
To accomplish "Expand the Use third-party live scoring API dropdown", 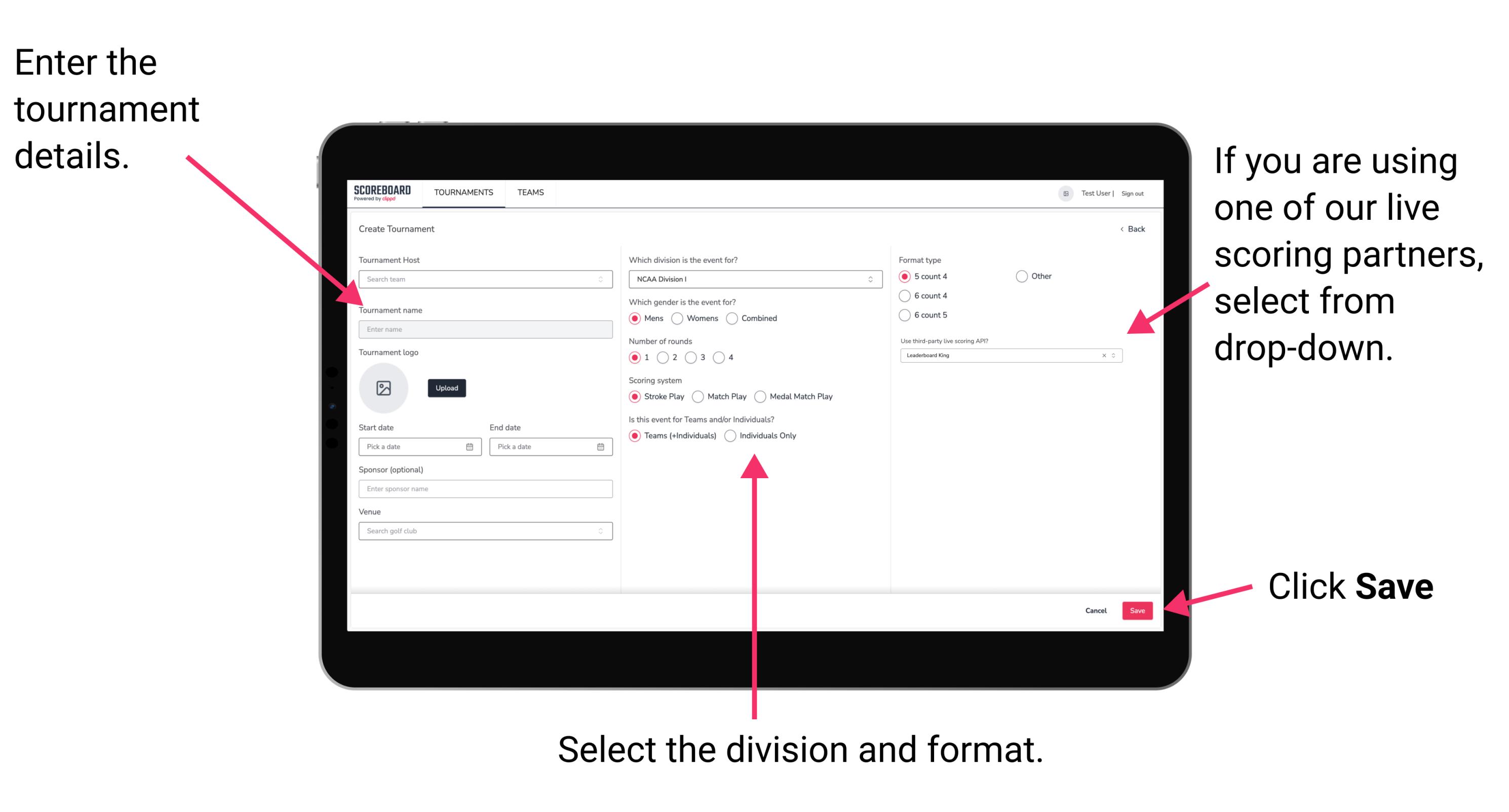I will [1117, 357].
